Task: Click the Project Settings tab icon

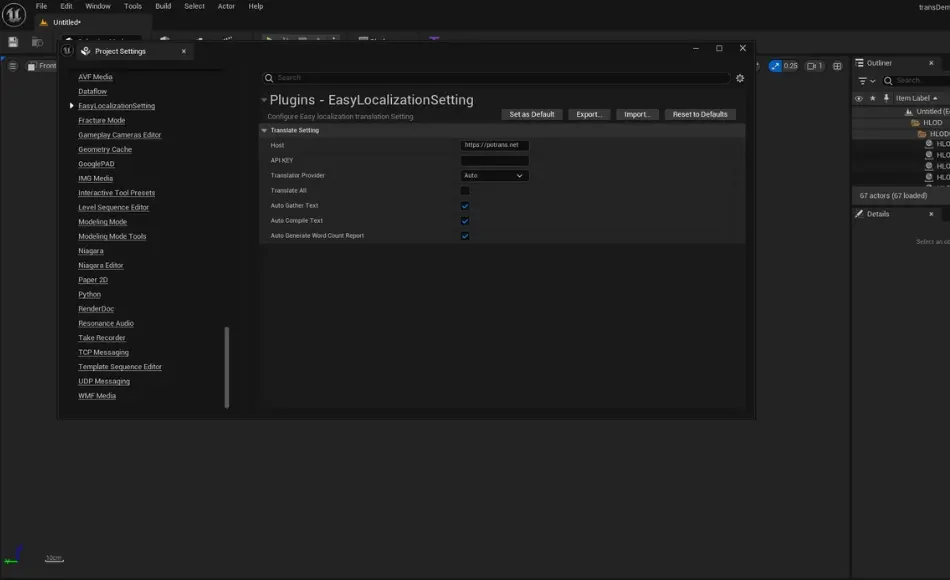Action: click(x=85, y=51)
